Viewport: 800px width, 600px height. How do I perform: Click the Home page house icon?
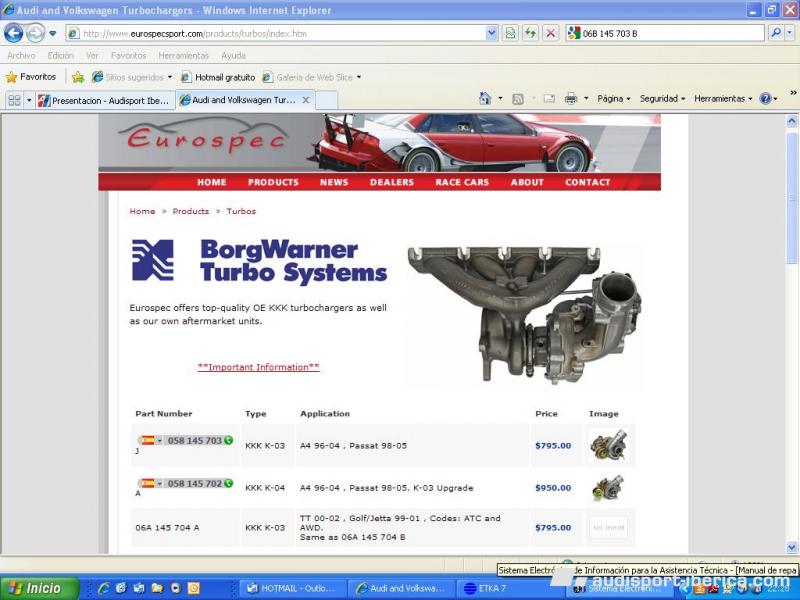click(x=485, y=98)
